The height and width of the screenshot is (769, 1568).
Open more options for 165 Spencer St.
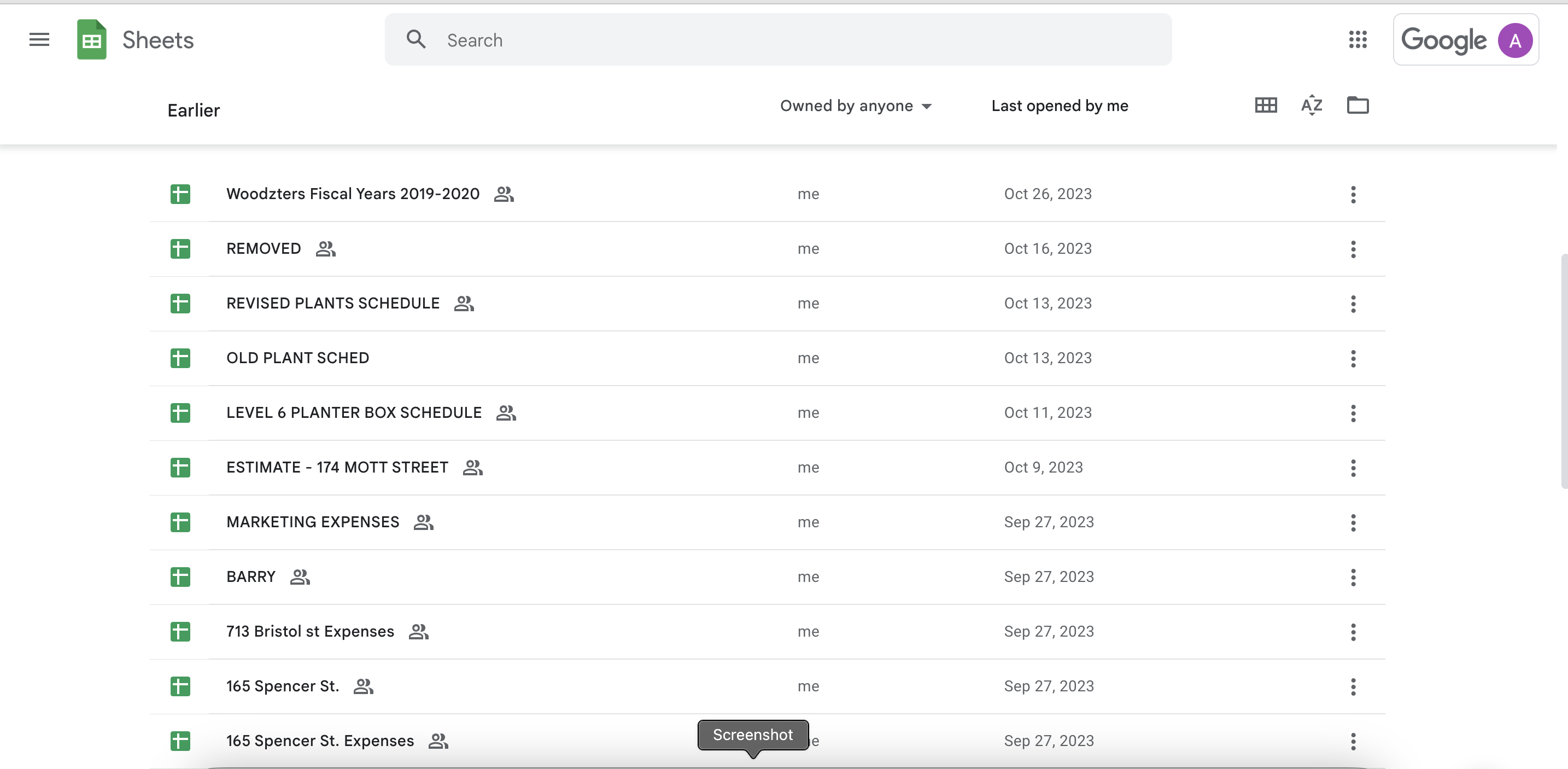click(x=1353, y=687)
